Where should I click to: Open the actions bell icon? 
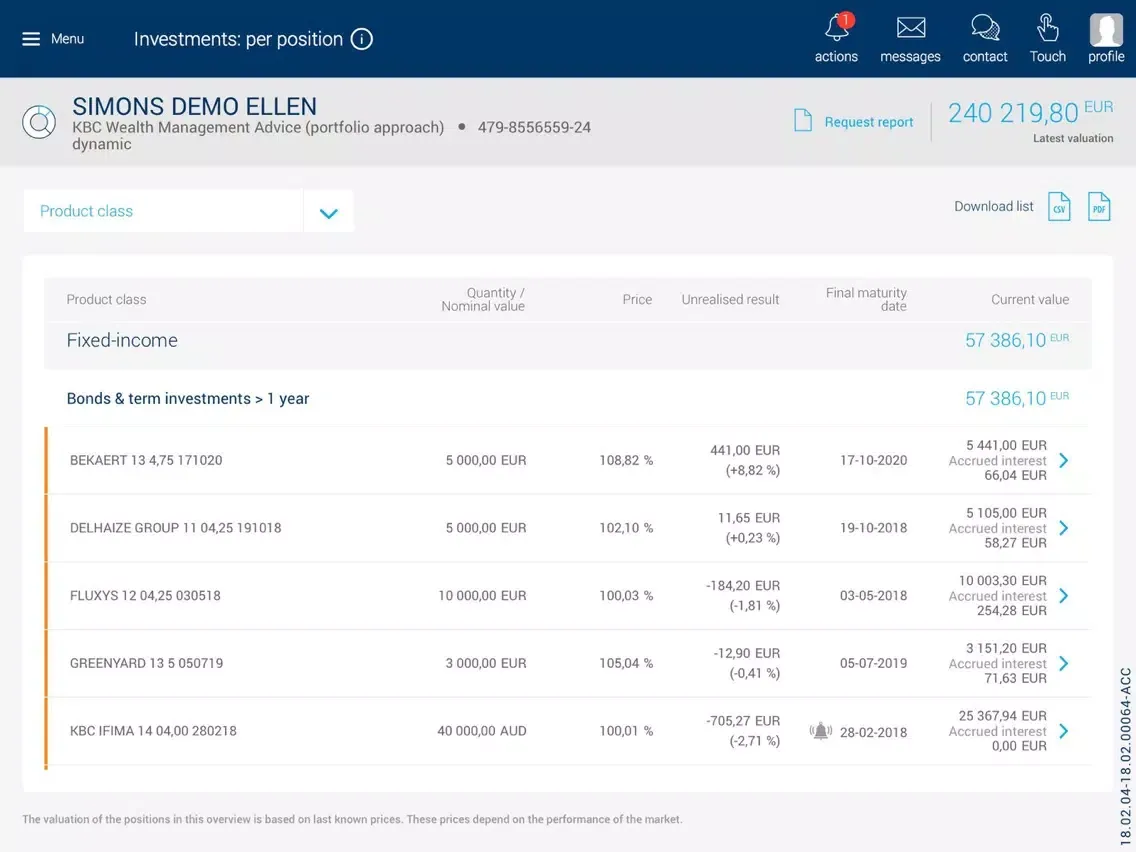pyautogui.click(x=837, y=28)
